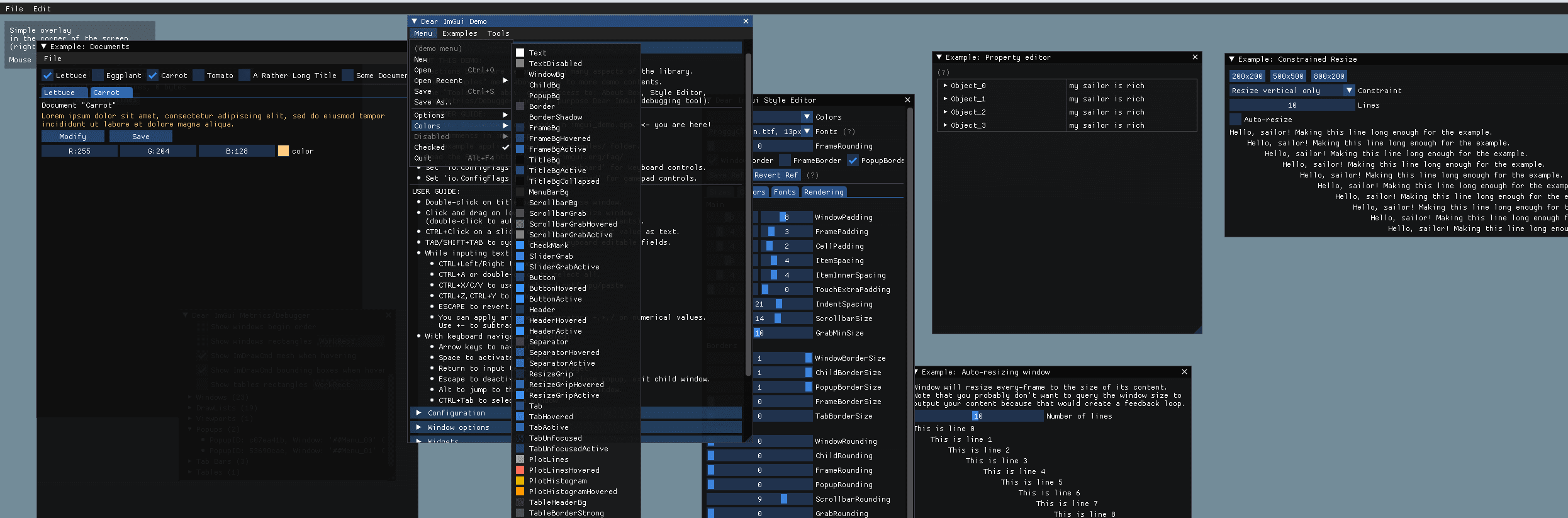Click the 800x200 size button
This screenshot has width=1568, height=518.
click(1329, 76)
